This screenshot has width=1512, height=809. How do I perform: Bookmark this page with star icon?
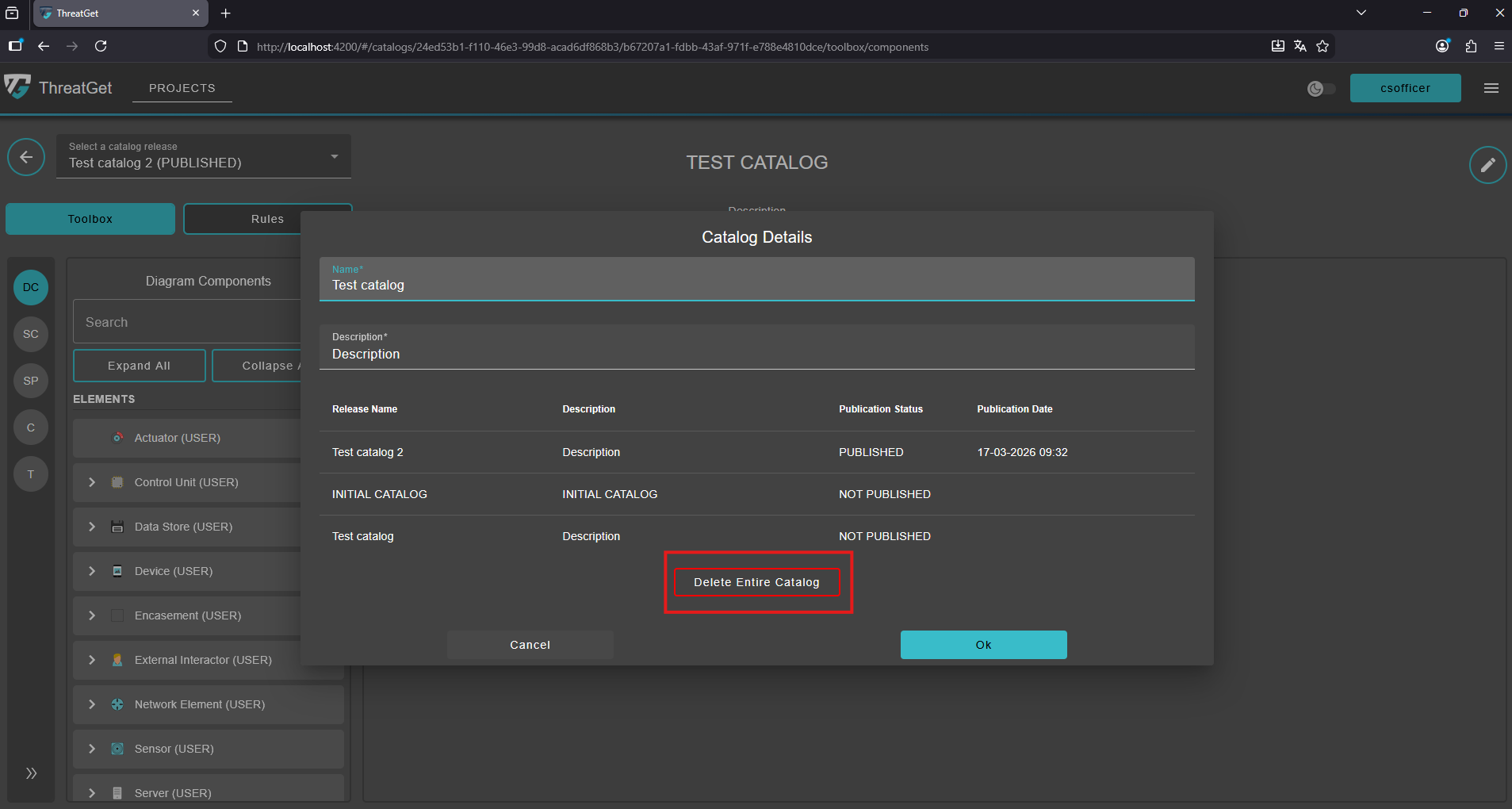[1323, 46]
